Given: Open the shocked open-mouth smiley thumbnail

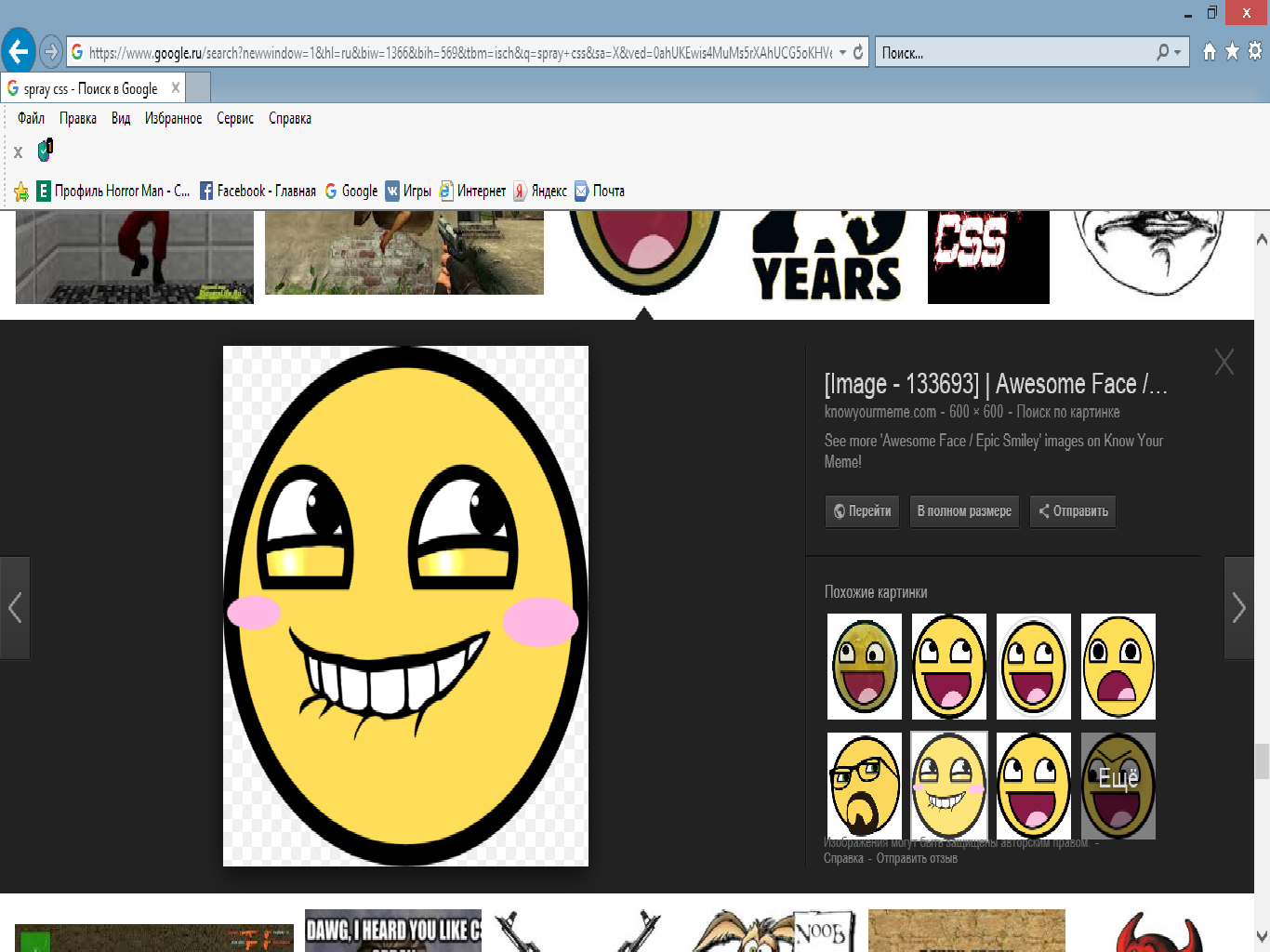Looking at the screenshot, I should 1118,667.
